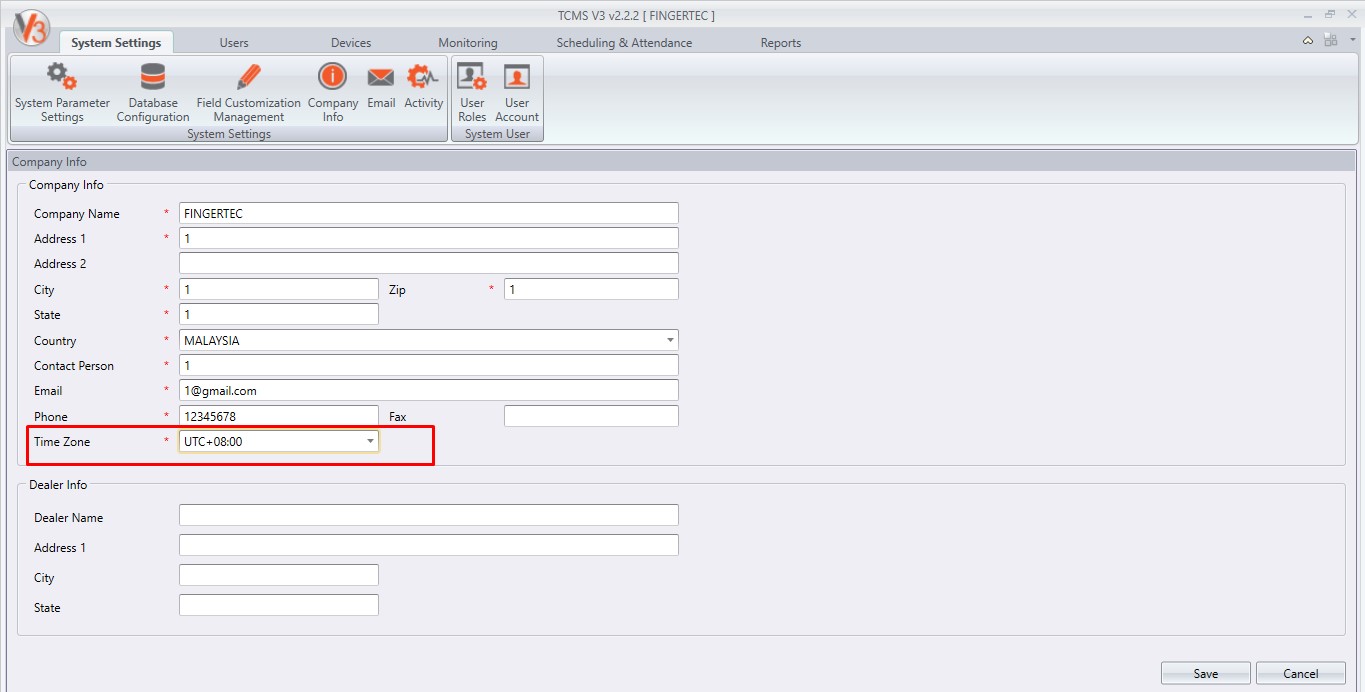
Task: Click the Fax field
Action: pyautogui.click(x=591, y=416)
